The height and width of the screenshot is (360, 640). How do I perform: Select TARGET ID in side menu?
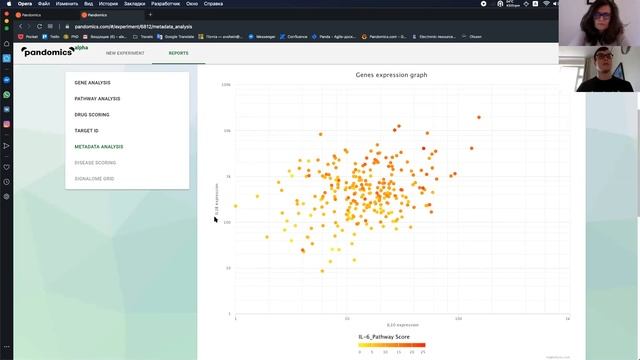pos(87,131)
